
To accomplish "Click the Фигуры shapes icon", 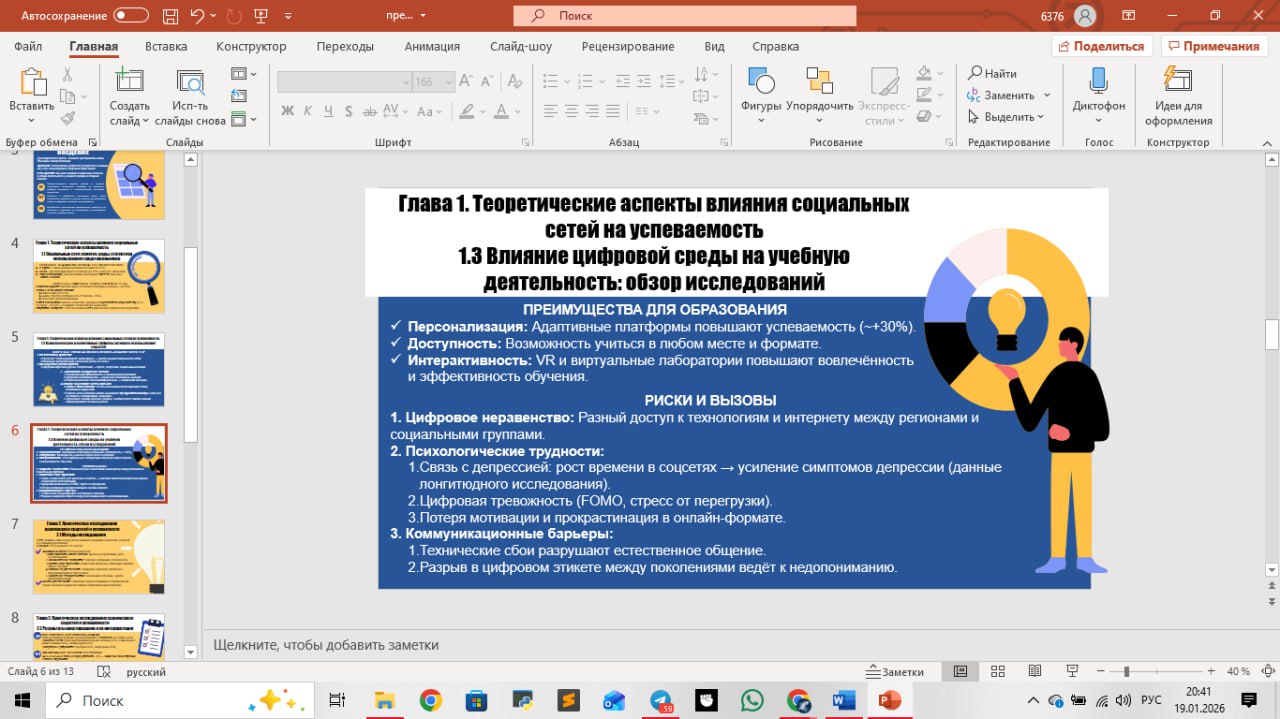I will (761, 81).
